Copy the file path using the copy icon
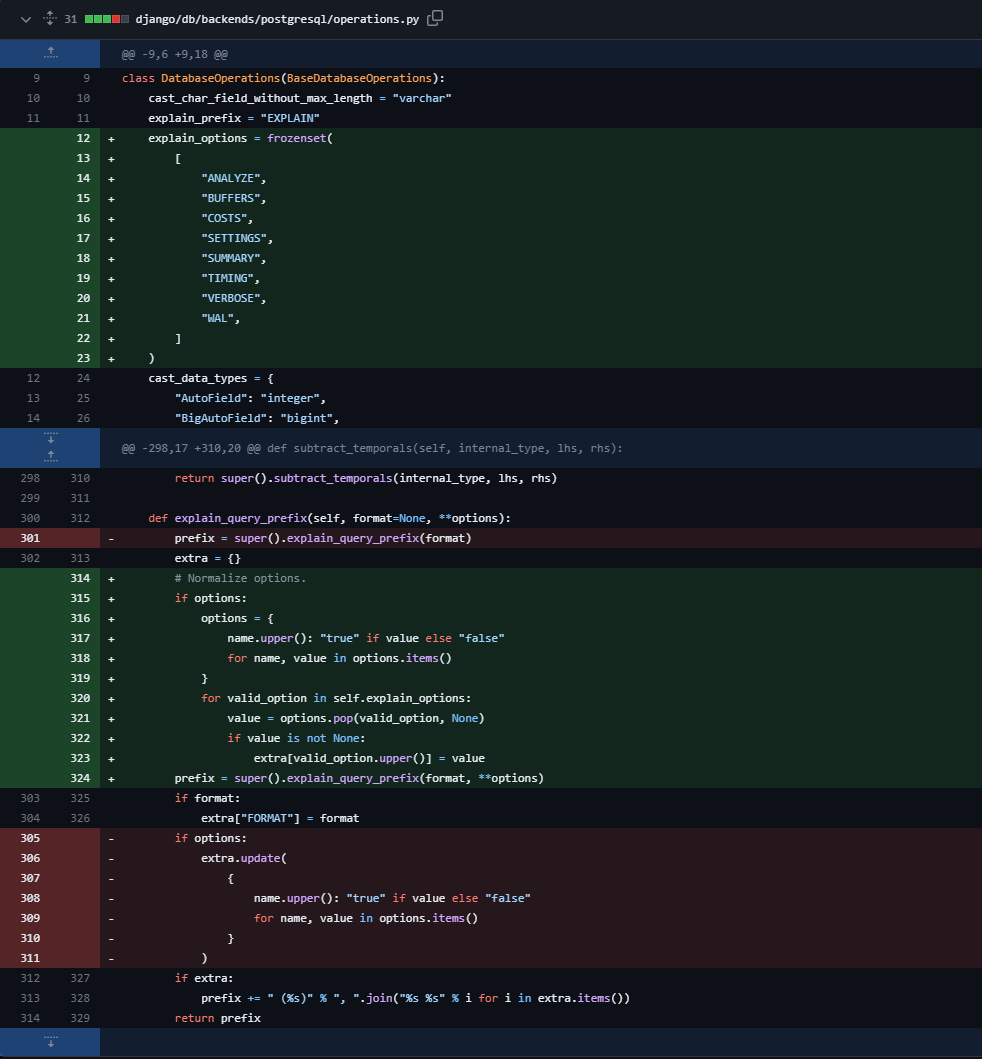The width and height of the screenshot is (982, 1059). pyautogui.click(x=432, y=18)
